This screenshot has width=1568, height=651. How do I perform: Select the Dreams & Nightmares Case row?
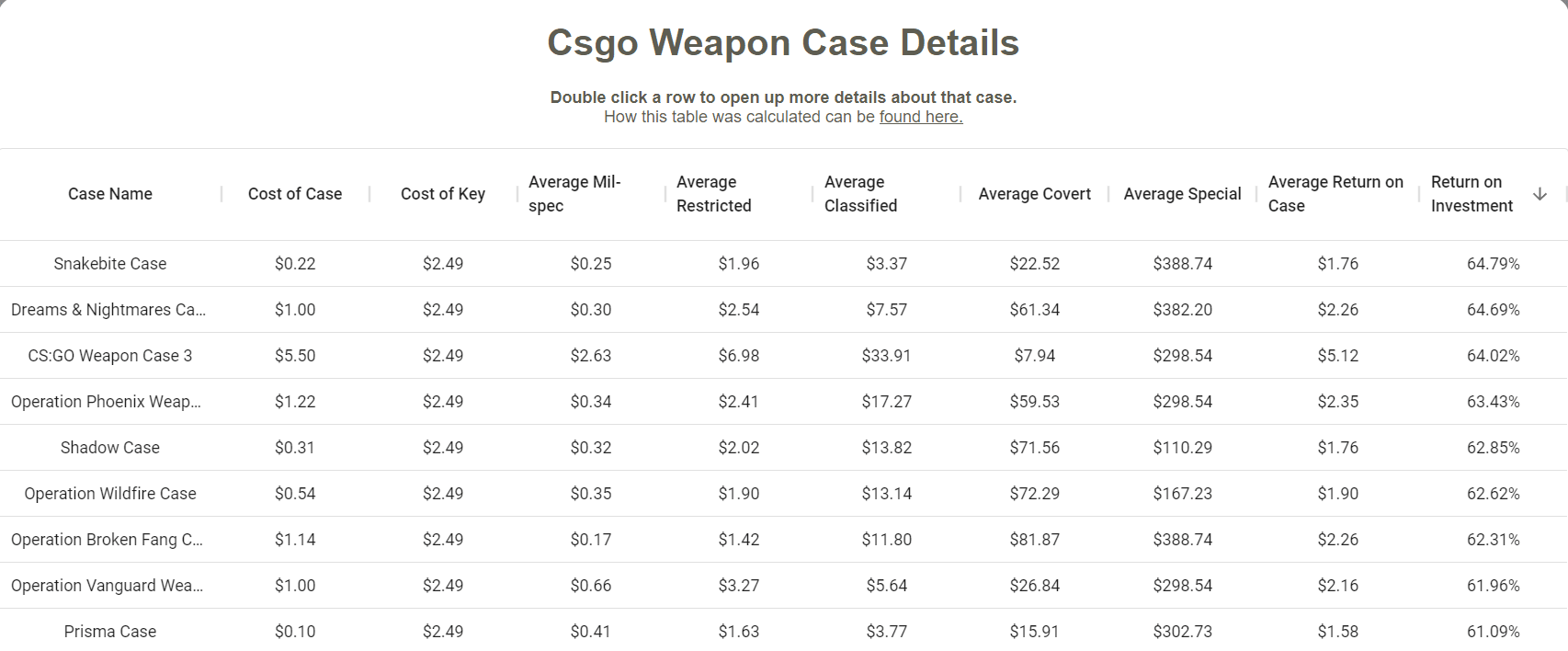point(784,310)
